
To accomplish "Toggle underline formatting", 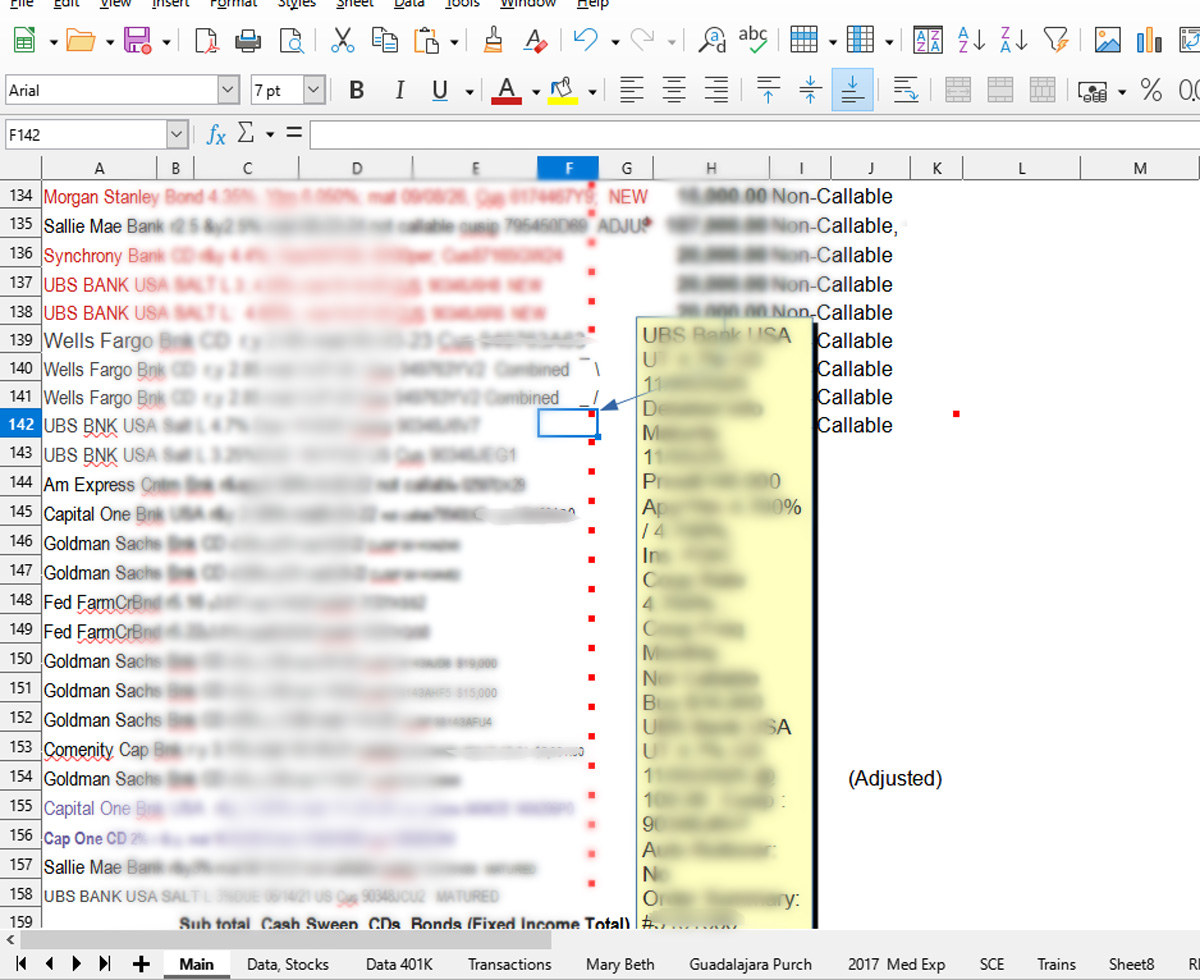I will click(x=439, y=91).
